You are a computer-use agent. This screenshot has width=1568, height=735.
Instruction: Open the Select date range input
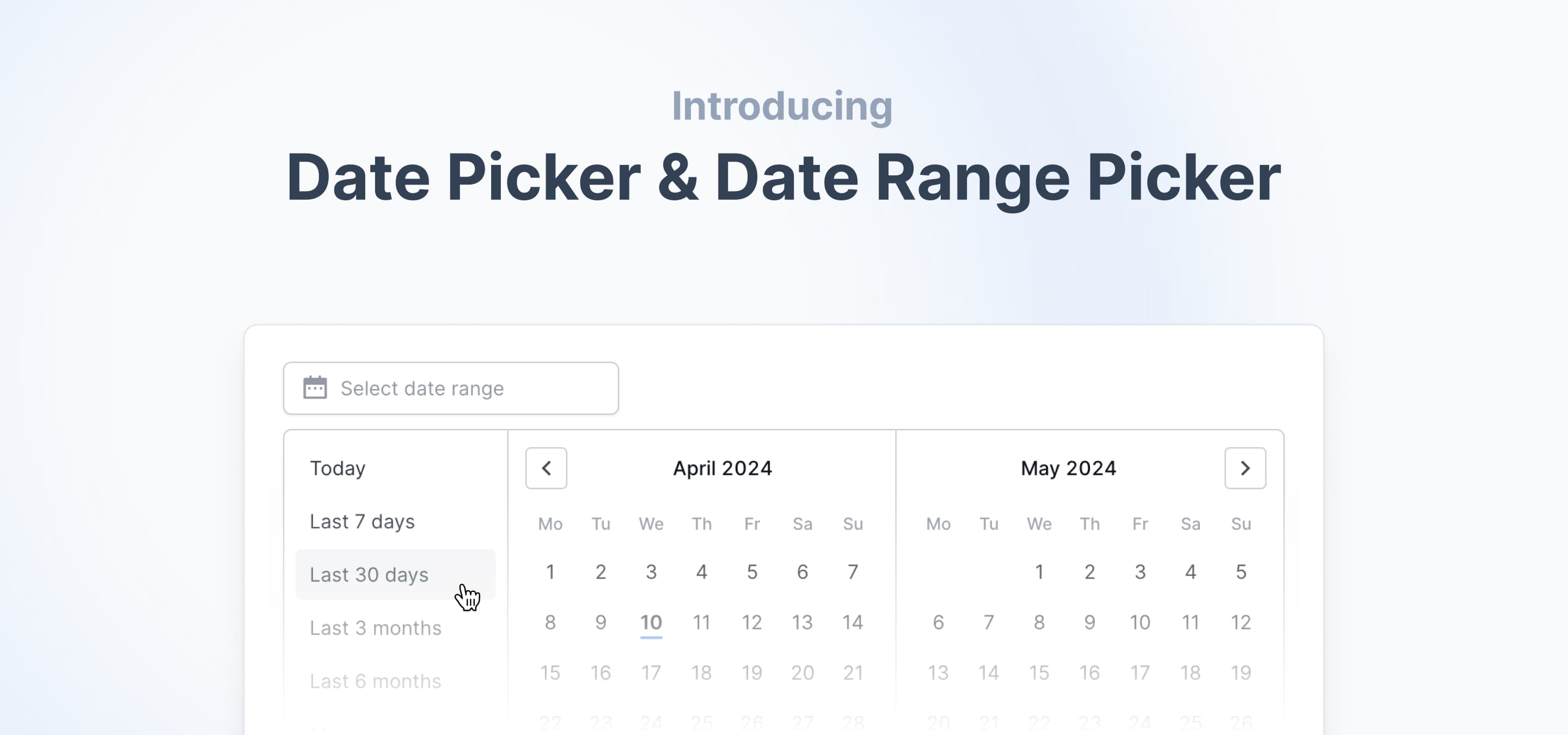click(x=450, y=388)
